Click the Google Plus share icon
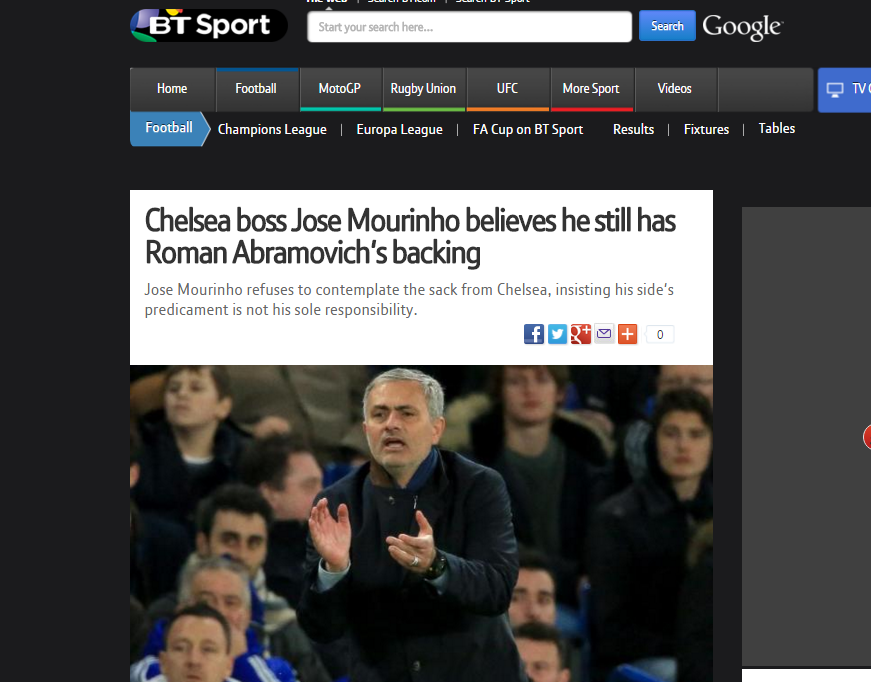 [x=580, y=334]
